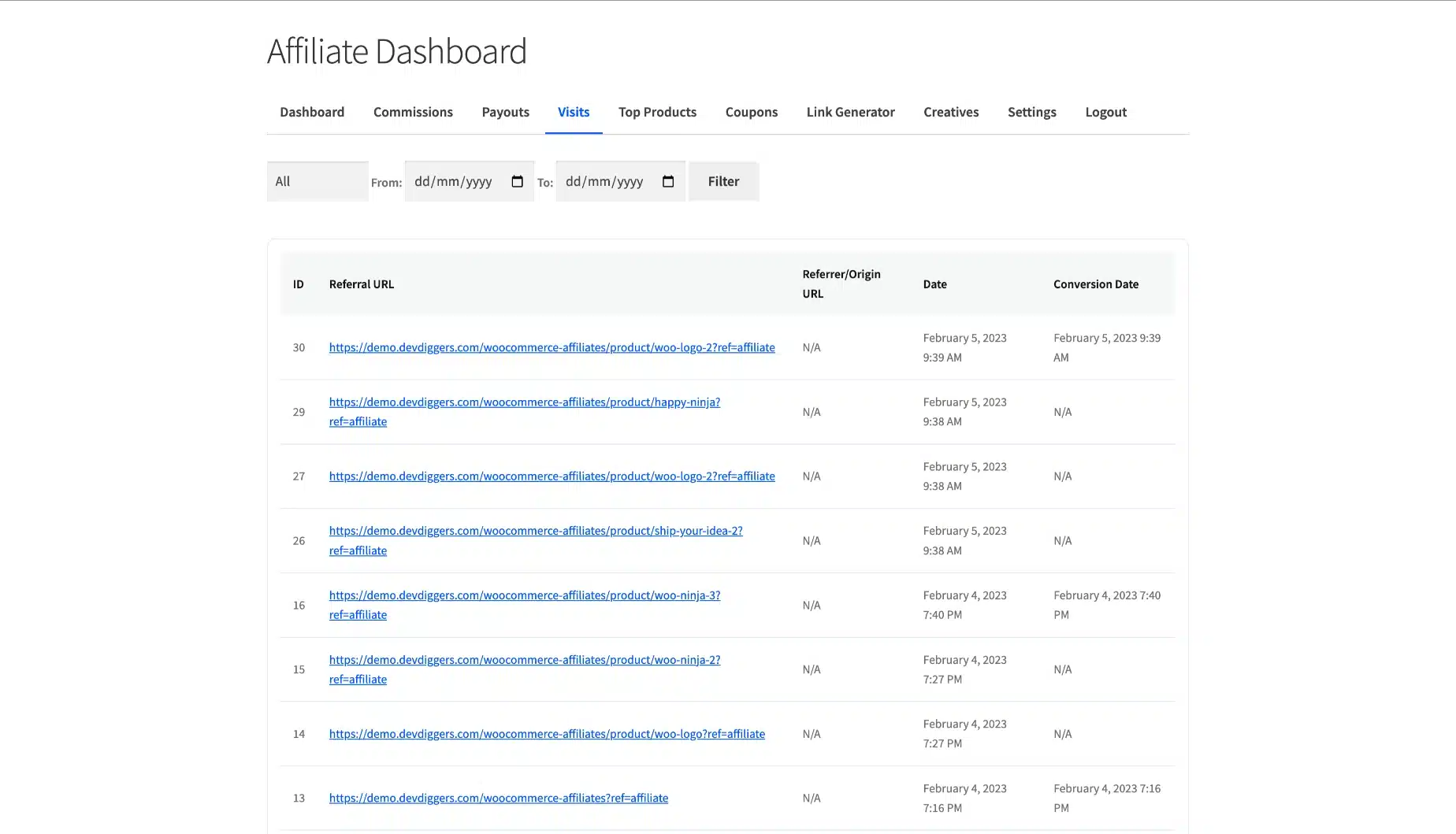This screenshot has width=1456, height=834.
Task: Click the woo-ninja-3 referral URL
Action: point(524,596)
